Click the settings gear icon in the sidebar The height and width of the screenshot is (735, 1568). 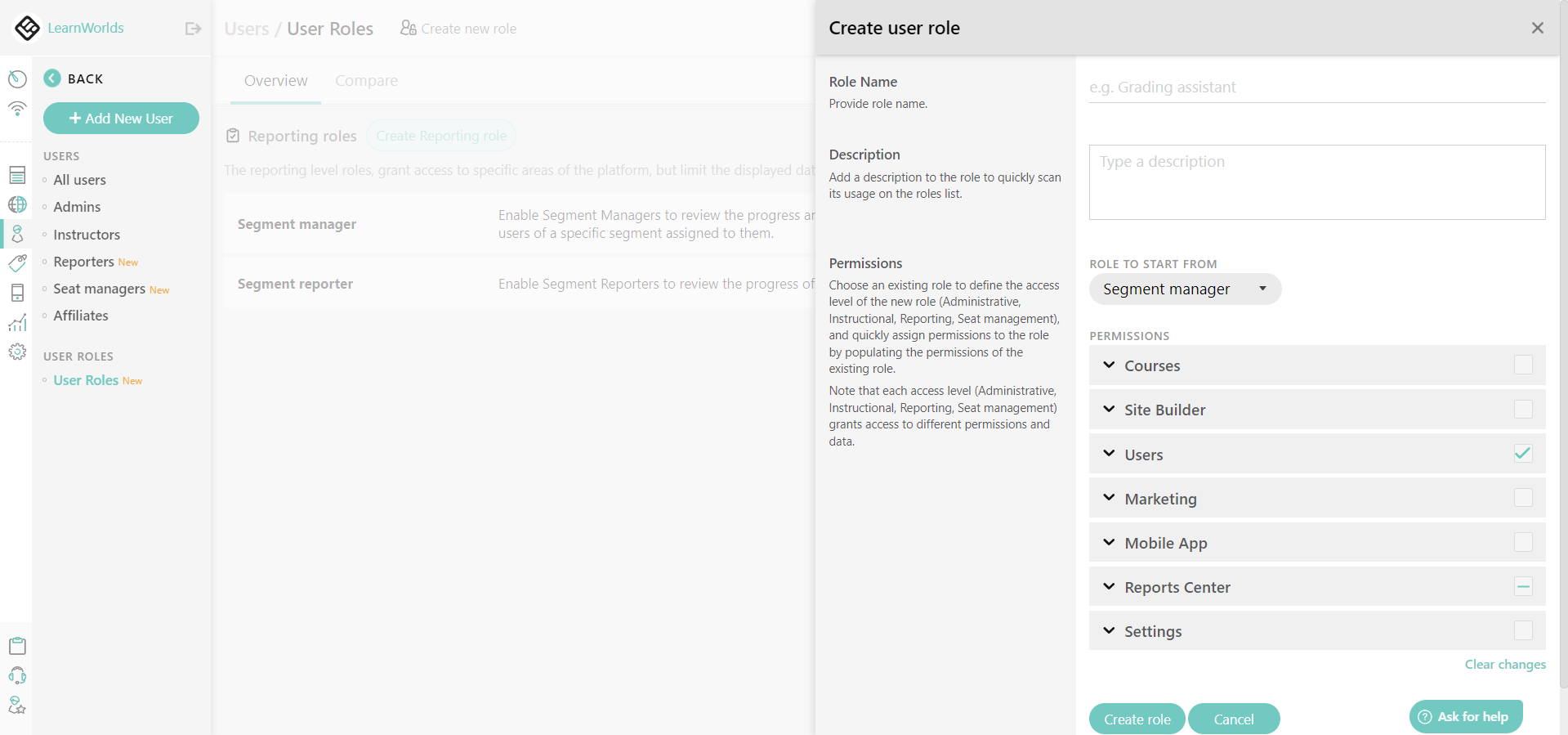tap(17, 352)
